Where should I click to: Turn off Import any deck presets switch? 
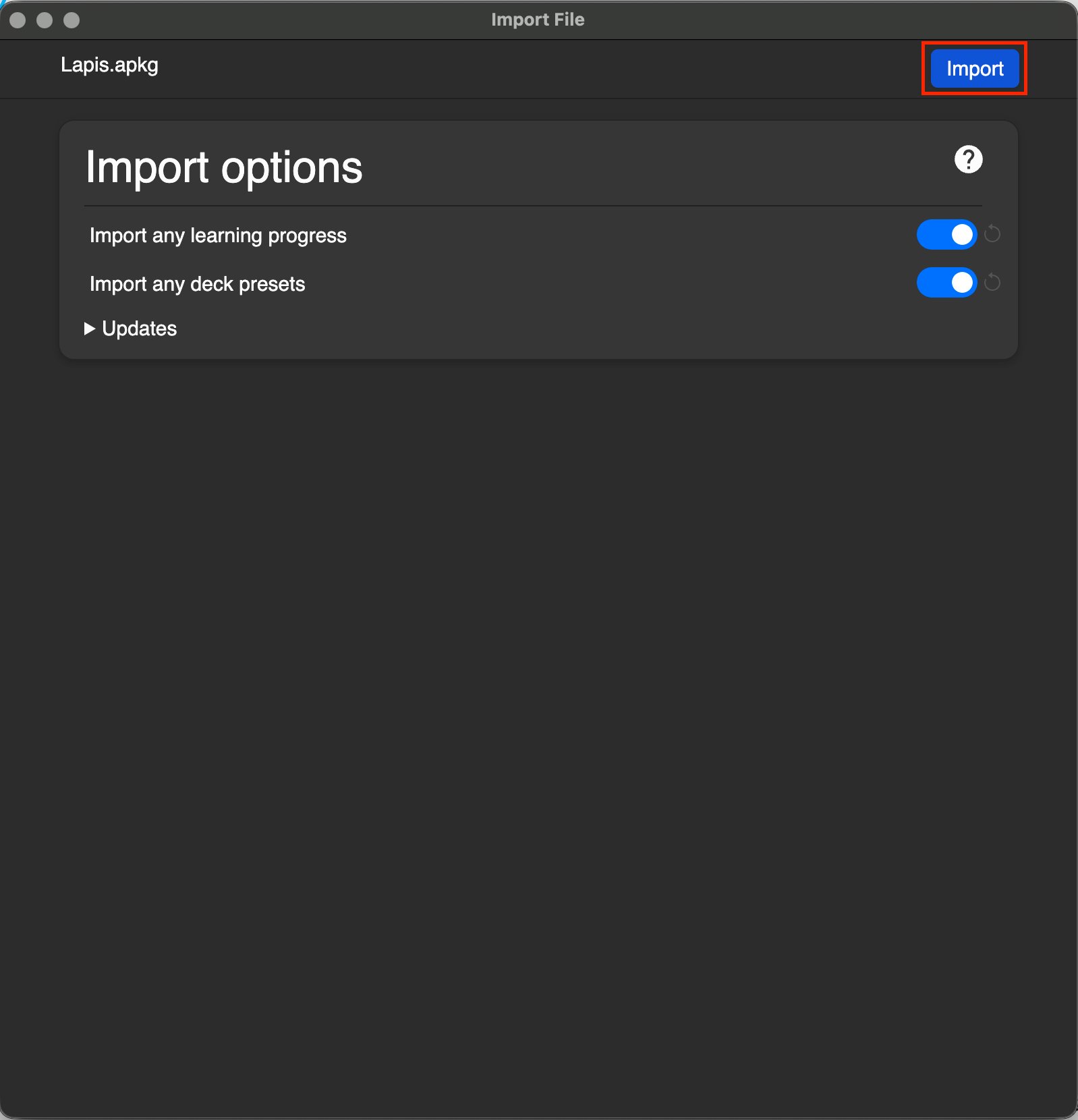946,282
